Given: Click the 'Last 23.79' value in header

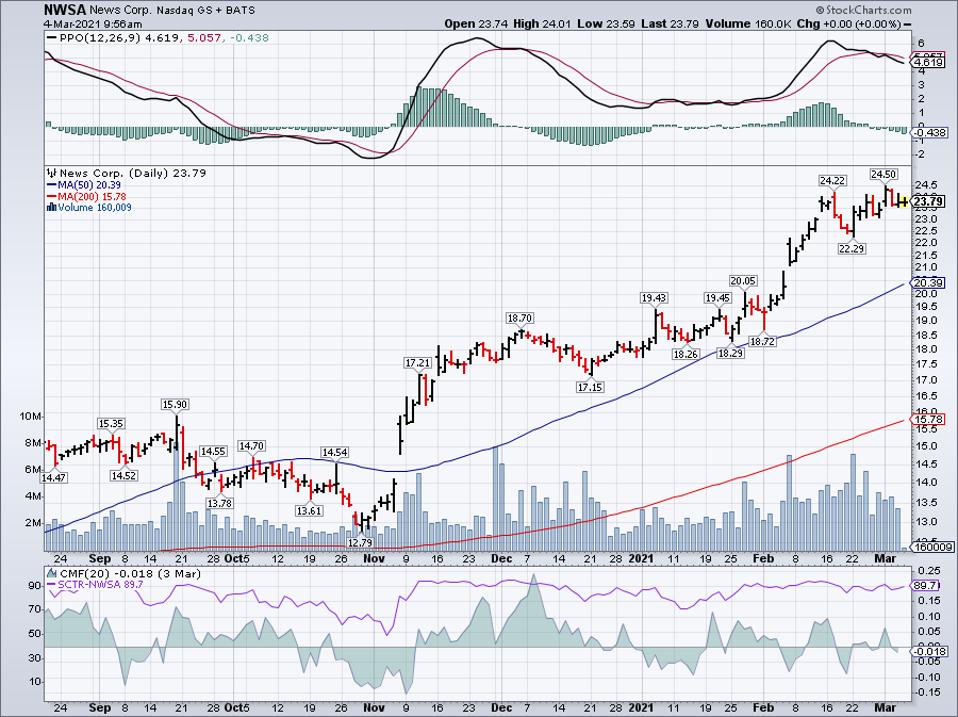Looking at the screenshot, I should 670,24.
